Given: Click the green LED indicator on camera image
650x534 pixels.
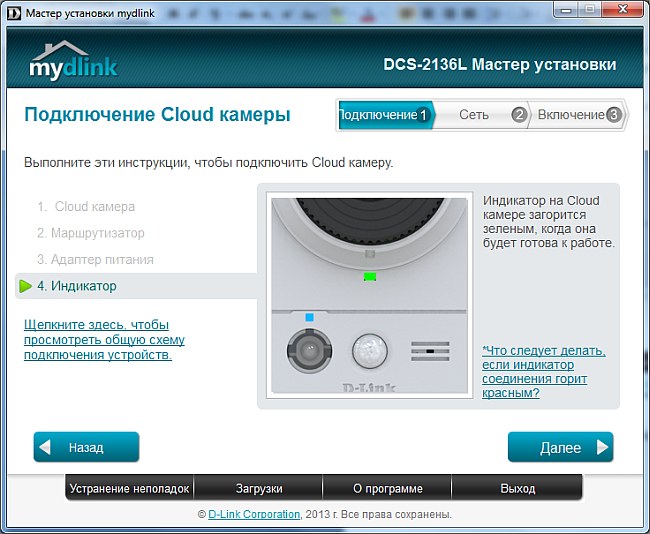Looking at the screenshot, I should [368, 274].
